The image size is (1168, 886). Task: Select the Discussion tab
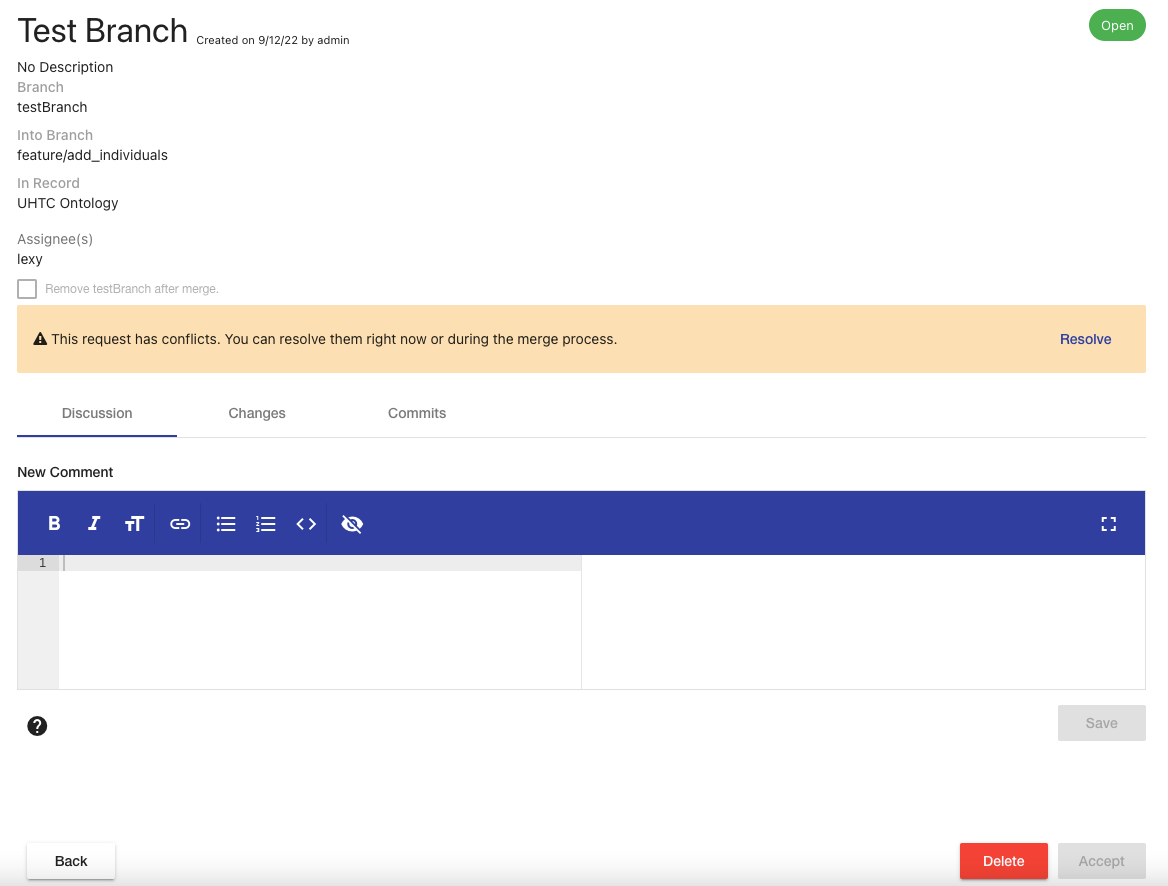click(x=97, y=413)
